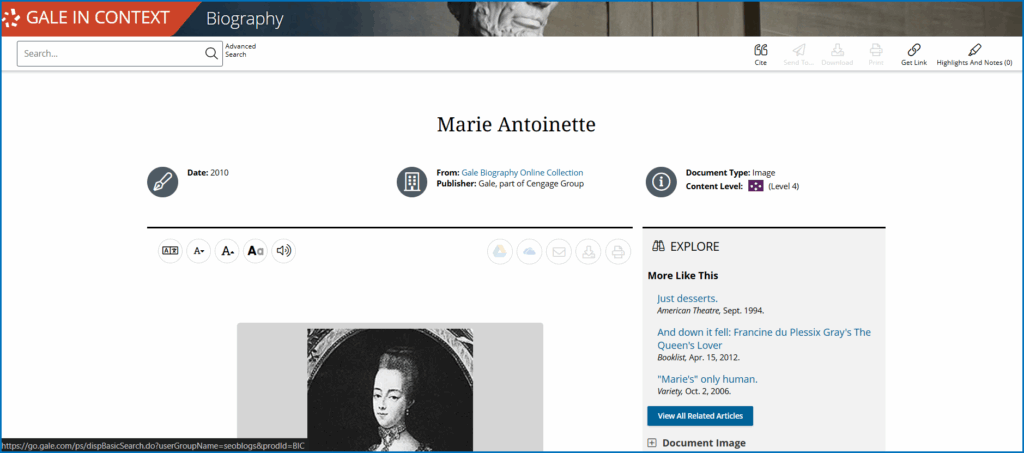Decrease font size with the smaller A button
The height and width of the screenshot is (453, 1024).
tap(199, 251)
